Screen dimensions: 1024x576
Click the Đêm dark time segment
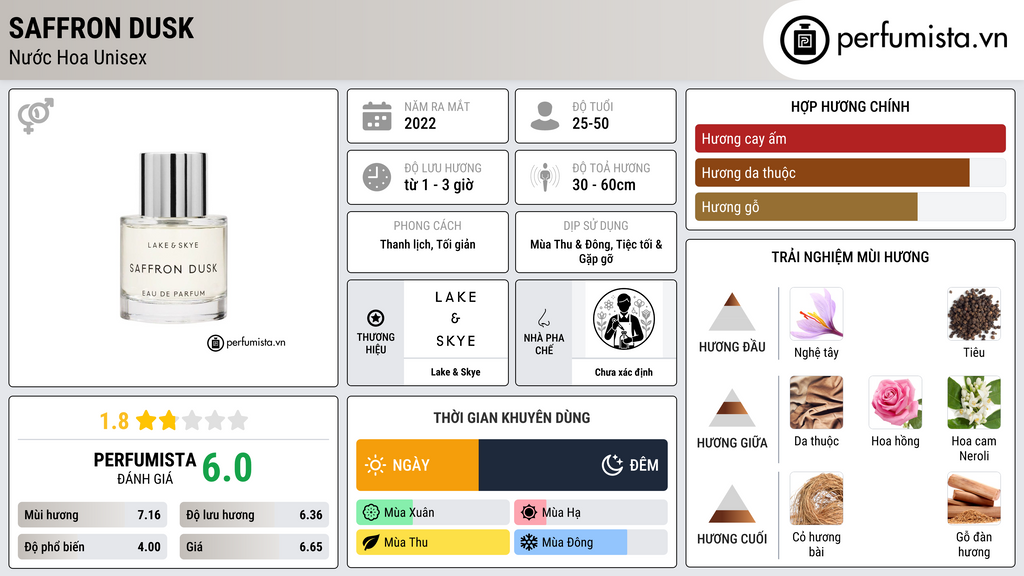pos(573,465)
